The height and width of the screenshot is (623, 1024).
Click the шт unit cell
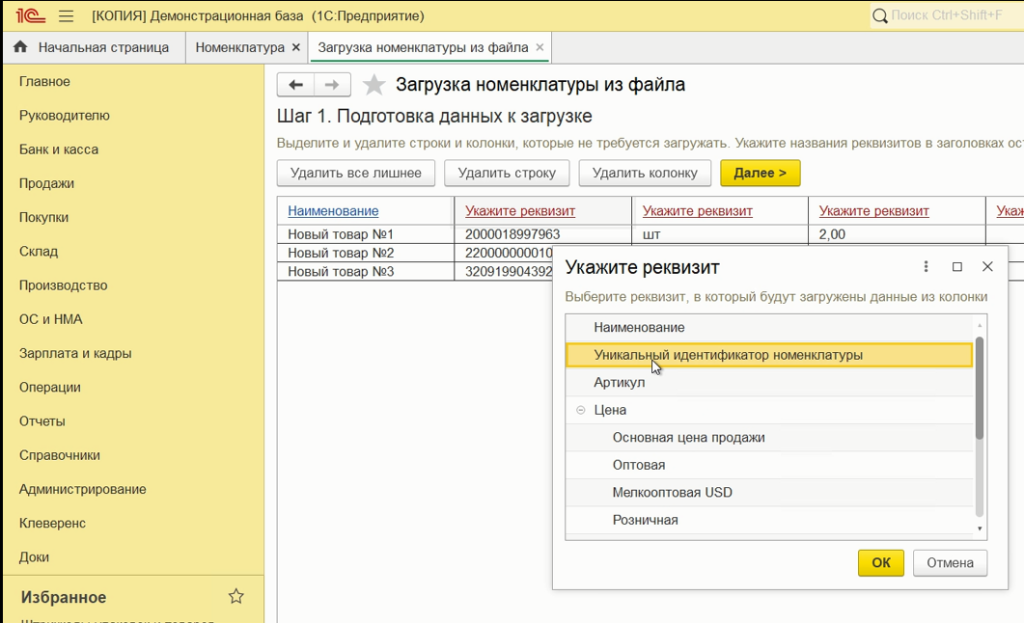coord(720,234)
